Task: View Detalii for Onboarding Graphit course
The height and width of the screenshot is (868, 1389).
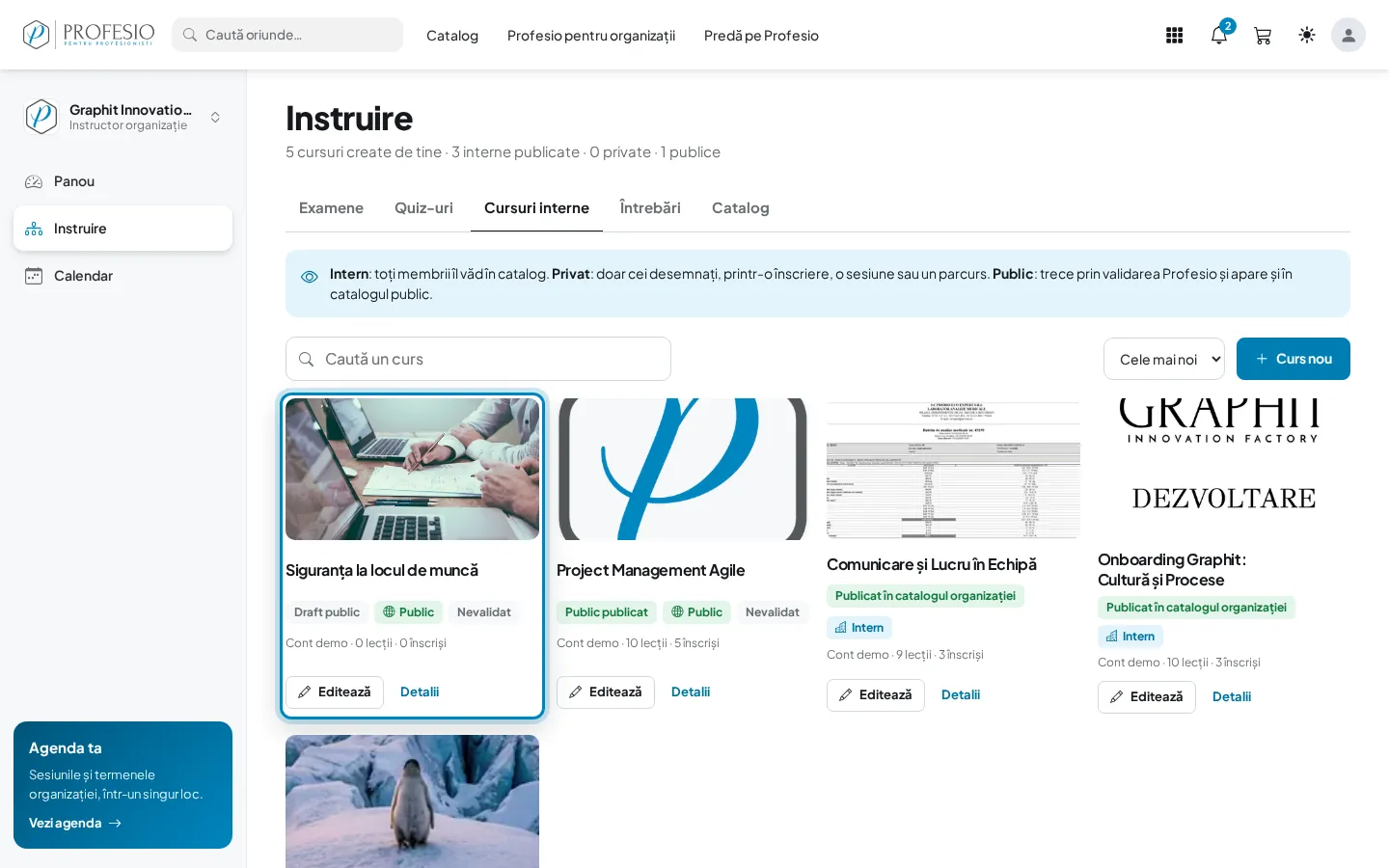Action: pyautogui.click(x=1232, y=697)
